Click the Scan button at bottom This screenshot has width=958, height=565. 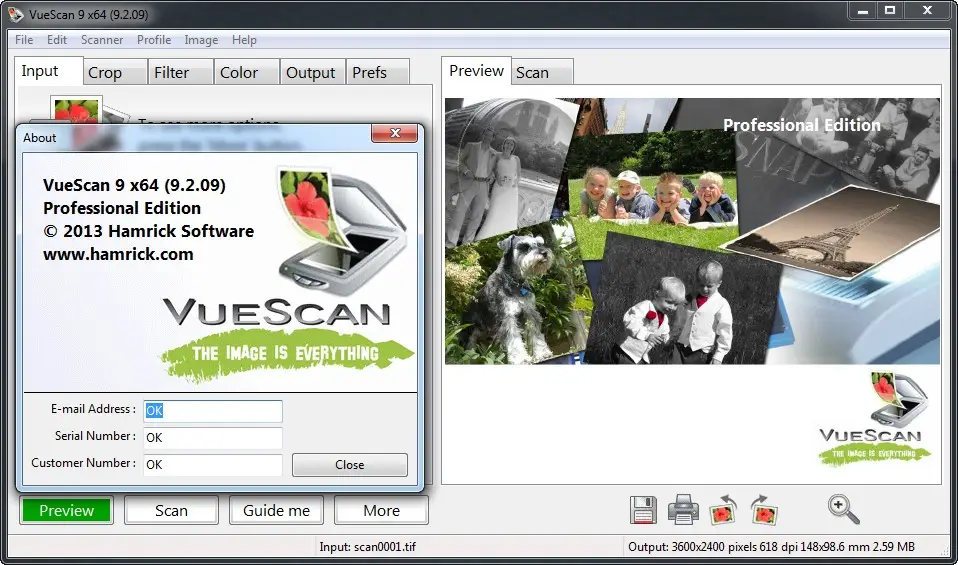171,510
